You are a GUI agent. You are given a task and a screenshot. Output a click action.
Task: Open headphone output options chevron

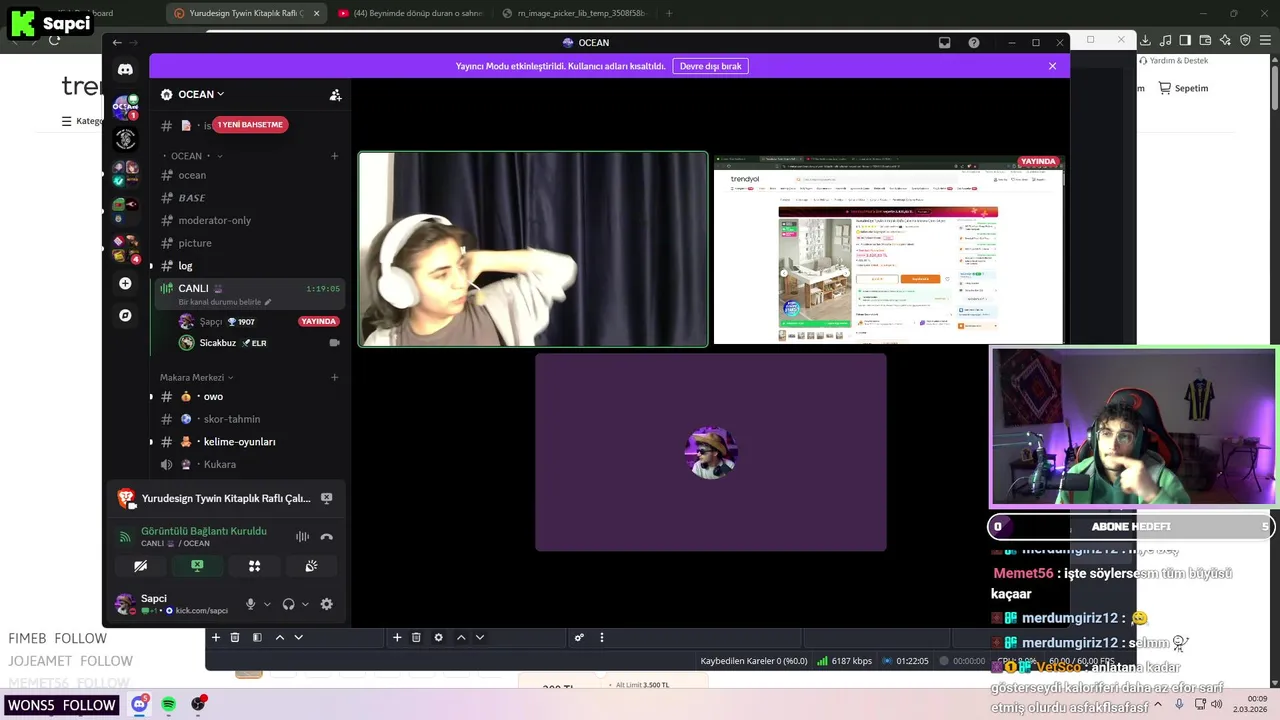pyautogui.click(x=304, y=604)
